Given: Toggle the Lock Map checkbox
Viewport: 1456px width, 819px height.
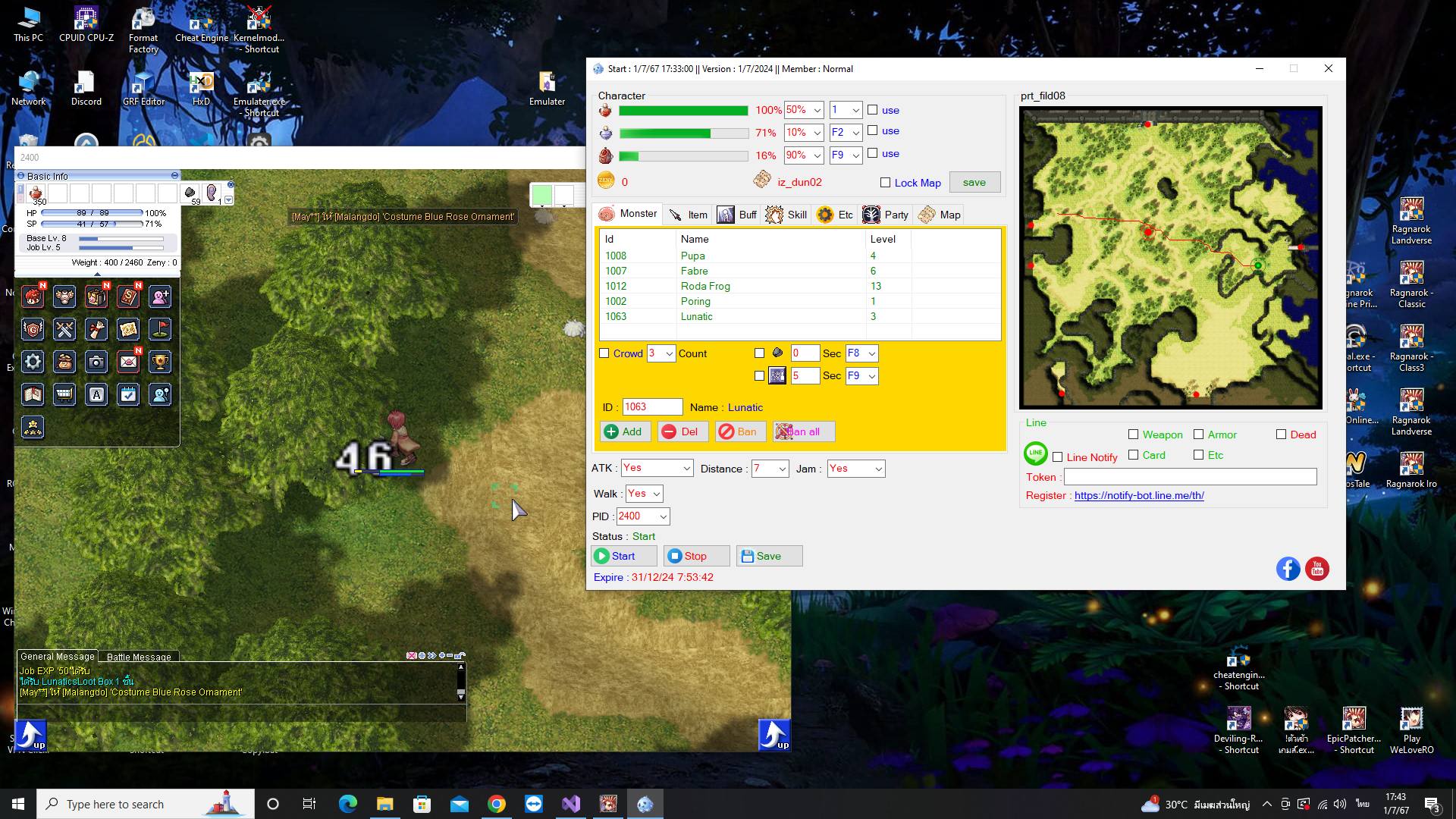Looking at the screenshot, I should [885, 183].
